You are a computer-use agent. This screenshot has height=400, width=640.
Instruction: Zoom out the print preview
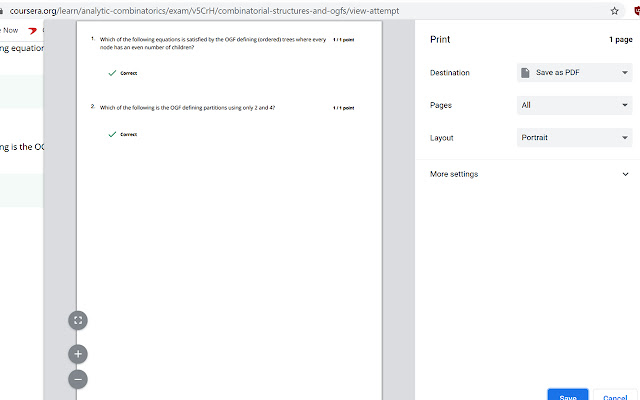coord(78,379)
